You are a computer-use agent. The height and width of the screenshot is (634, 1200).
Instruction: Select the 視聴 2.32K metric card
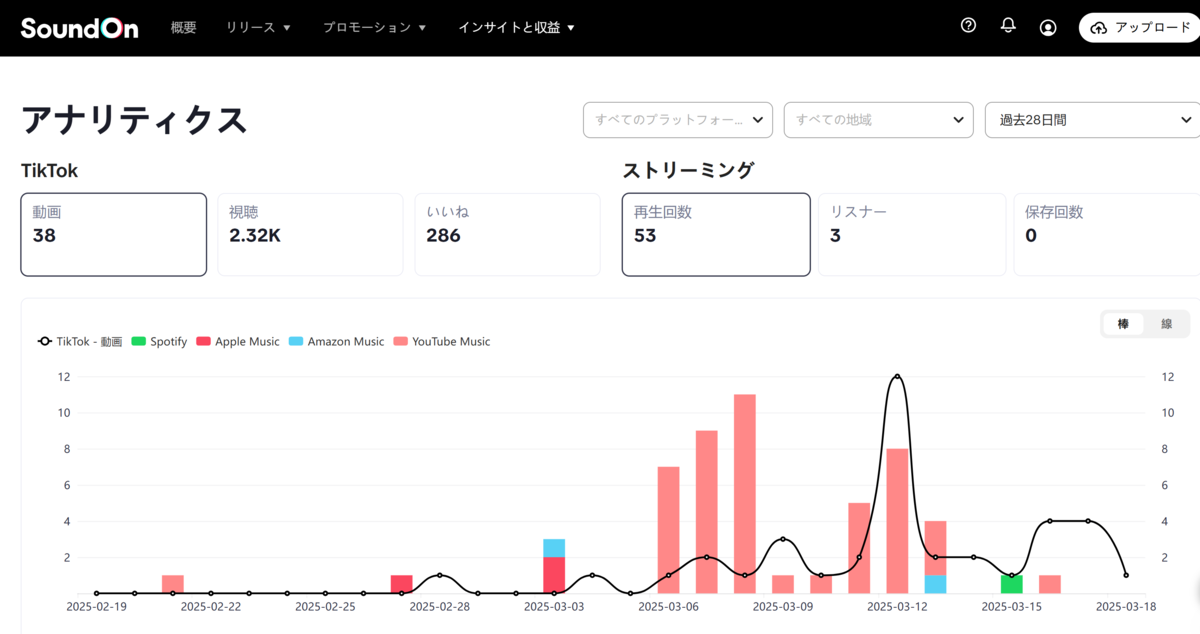point(310,235)
